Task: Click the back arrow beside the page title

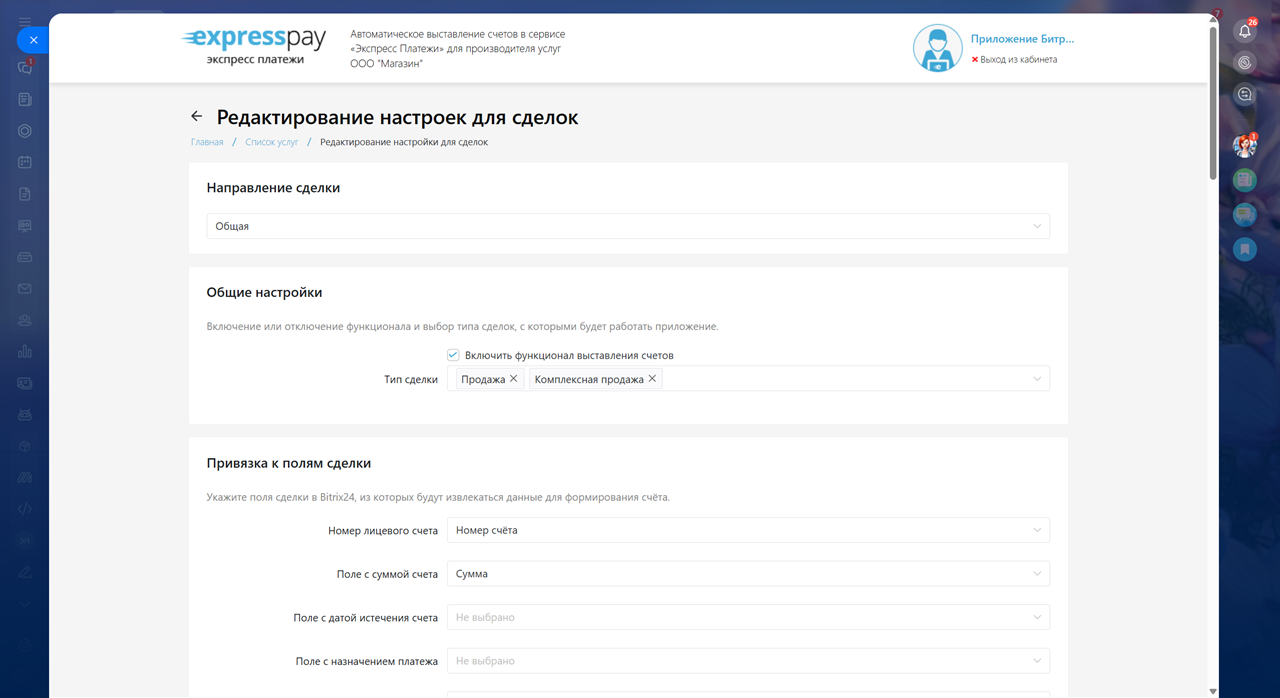Action: point(197,117)
